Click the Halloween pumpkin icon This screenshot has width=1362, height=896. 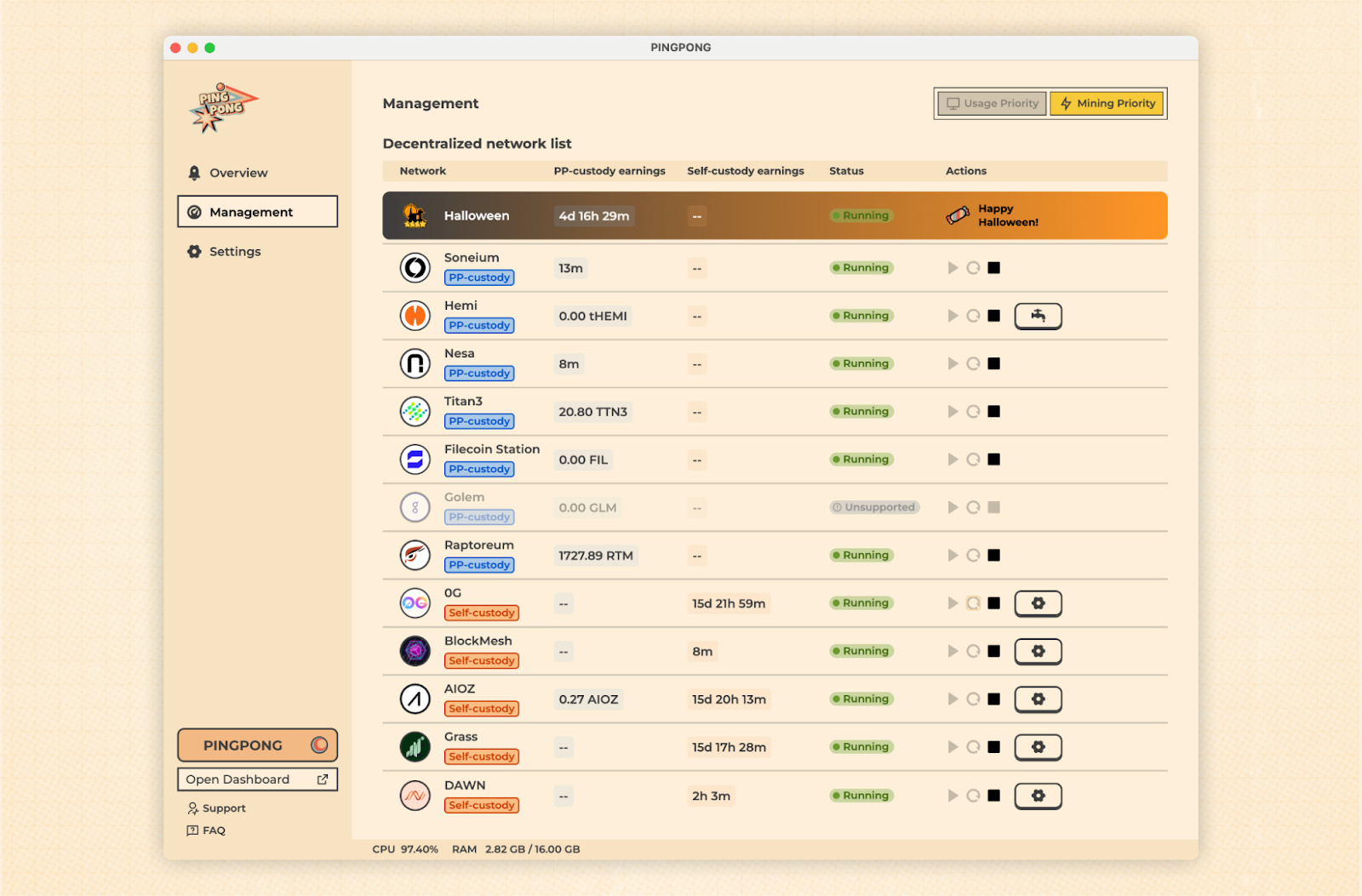coord(415,215)
